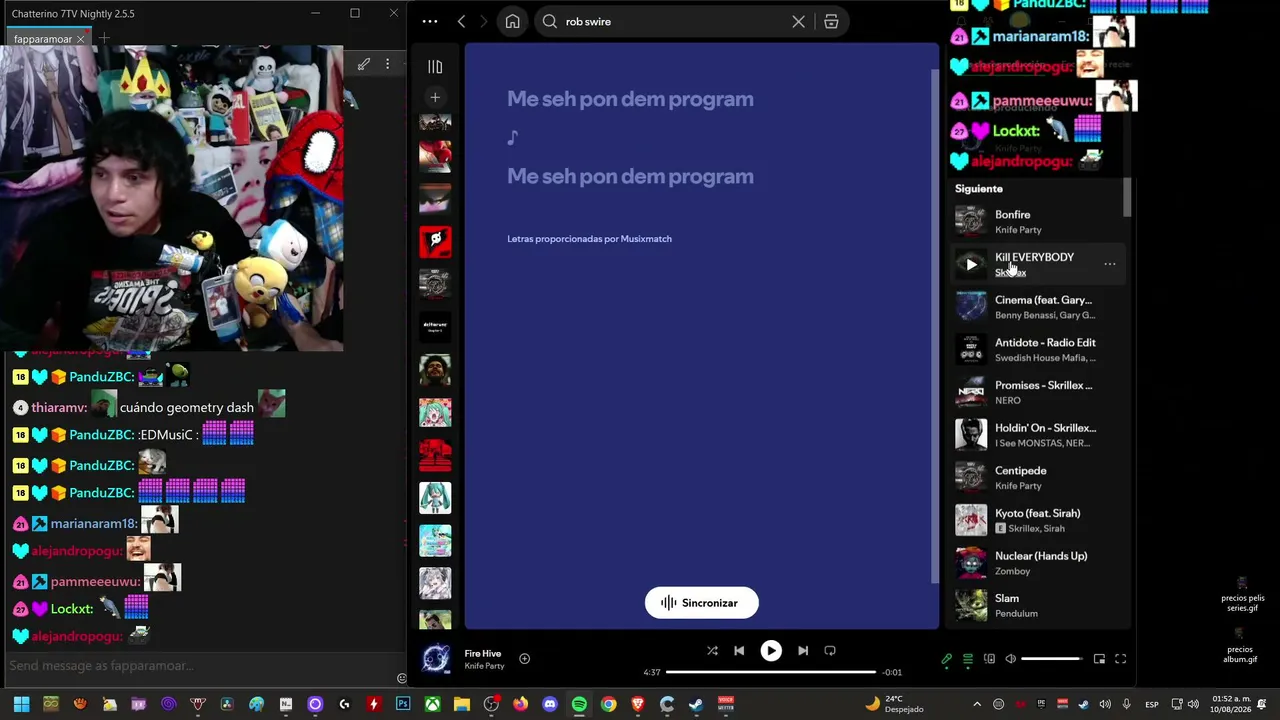Select Centipede by Knife Party
Screen dimensions: 1280x720
tap(1036, 478)
